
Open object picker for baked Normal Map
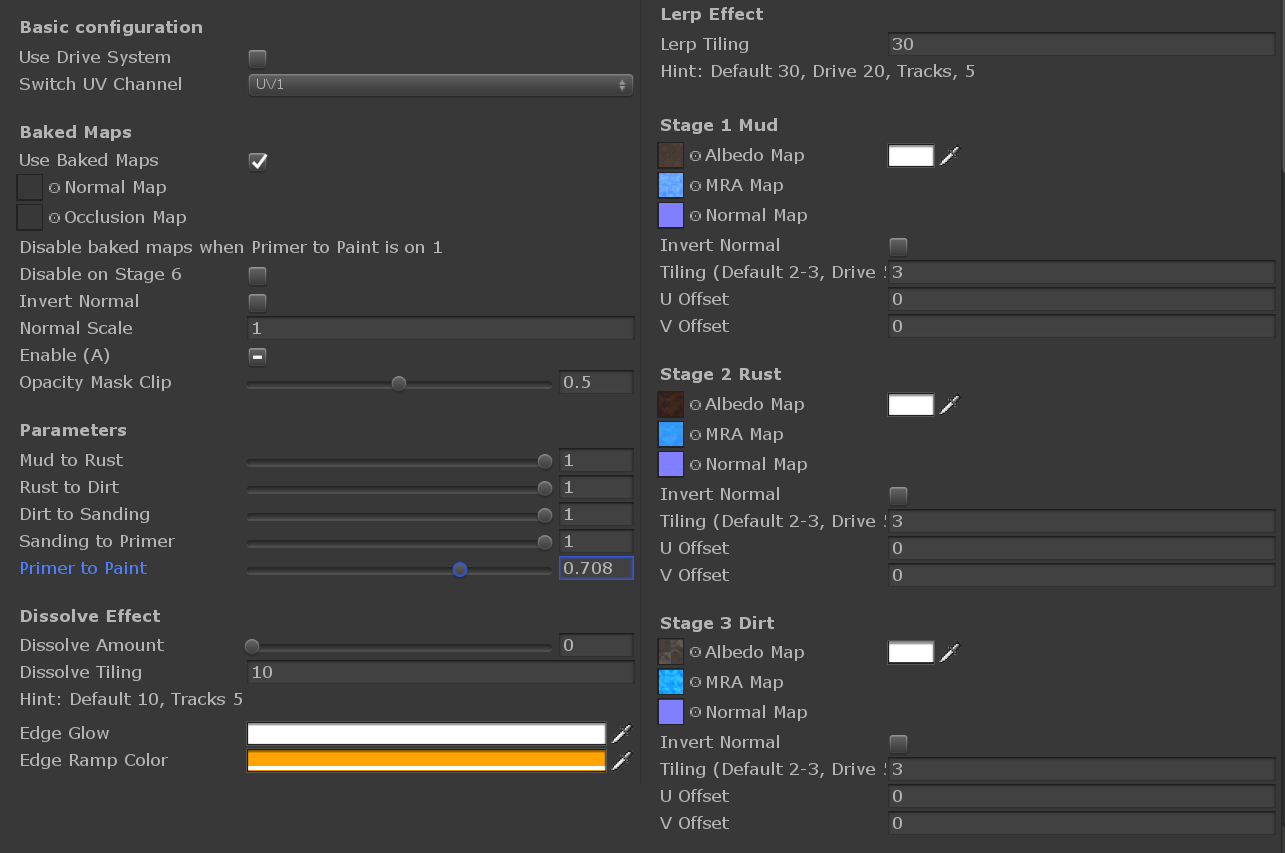point(54,188)
